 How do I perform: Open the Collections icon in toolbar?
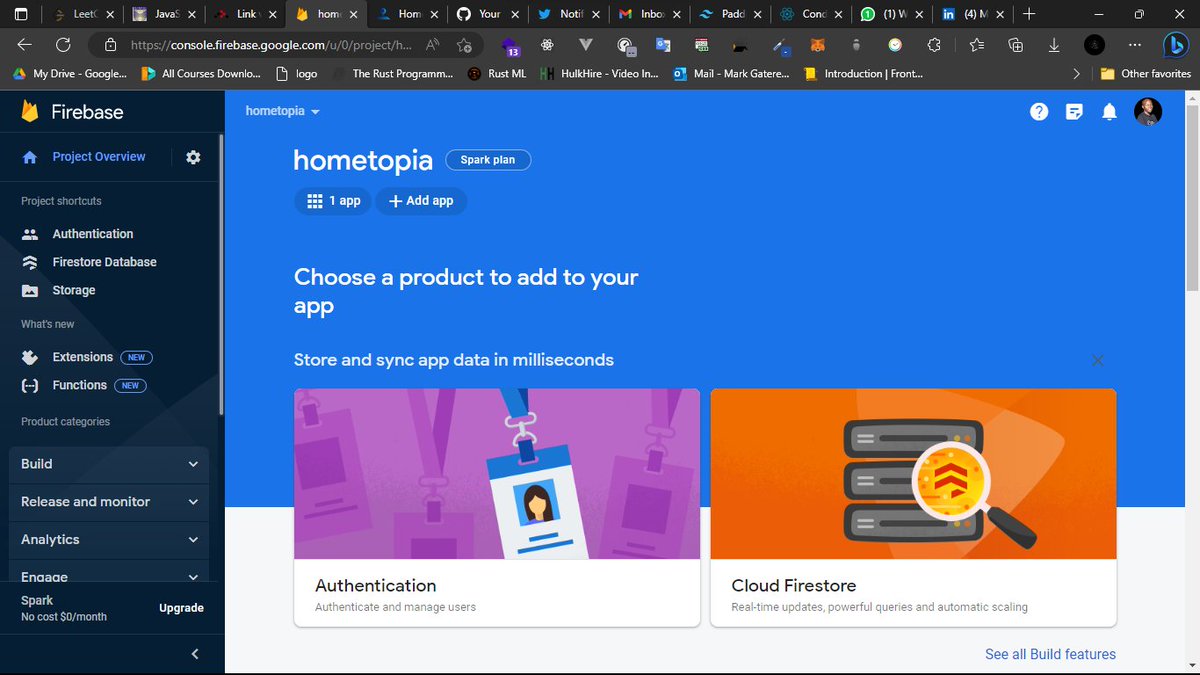pos(1016,45)
